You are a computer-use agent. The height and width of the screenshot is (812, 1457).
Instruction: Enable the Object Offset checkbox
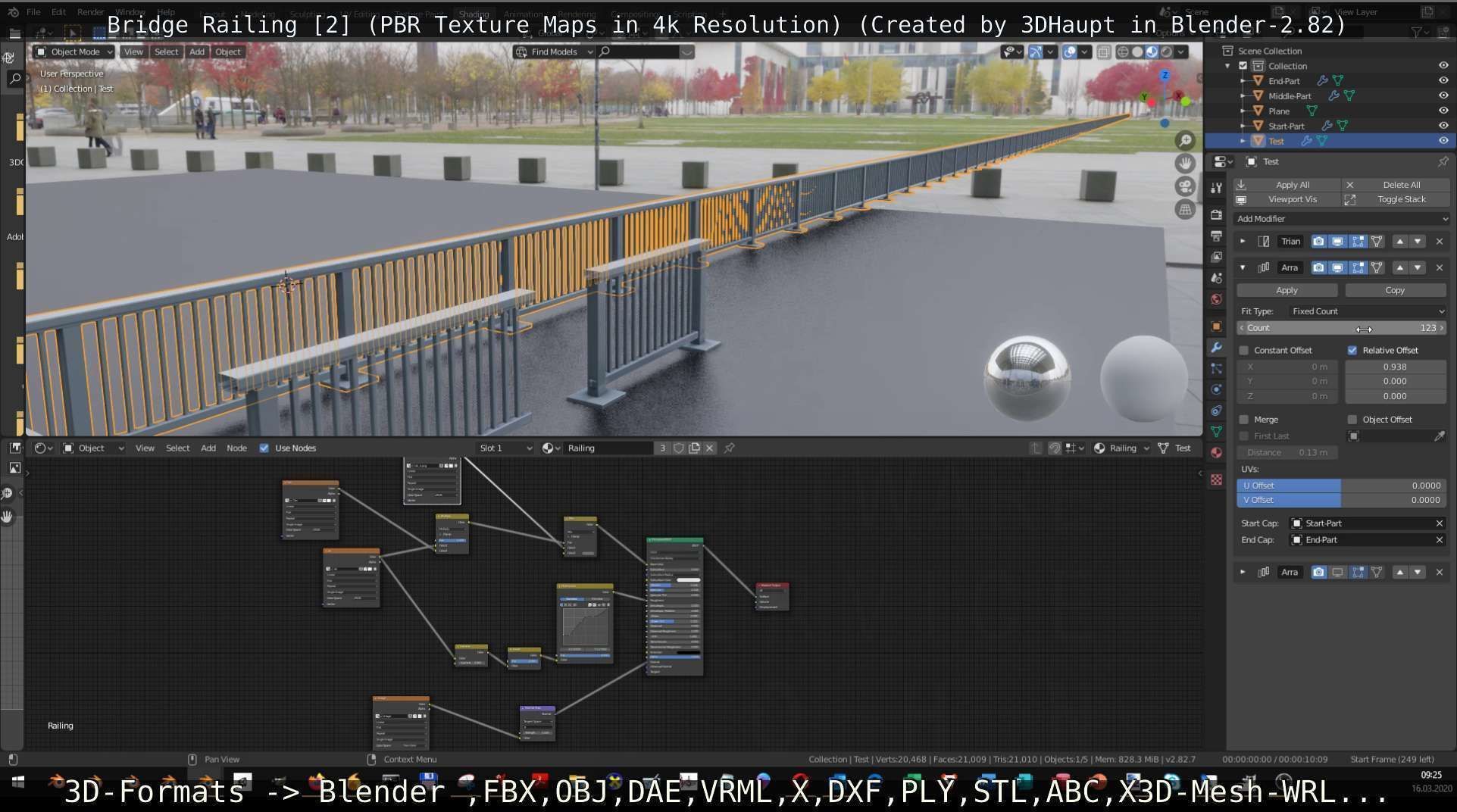pos(1352,420)
